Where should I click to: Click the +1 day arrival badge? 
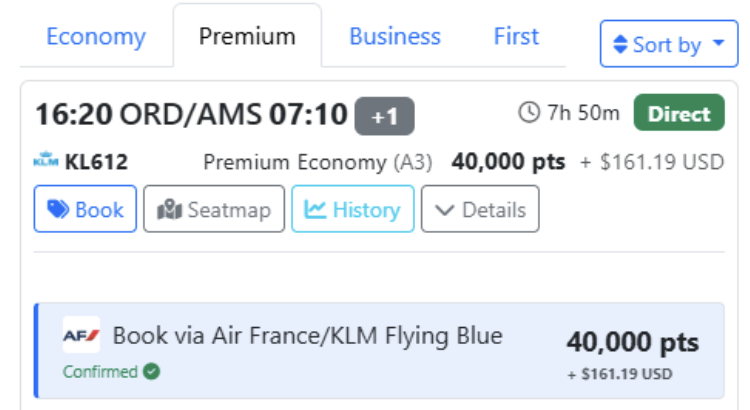click(384, 116)
